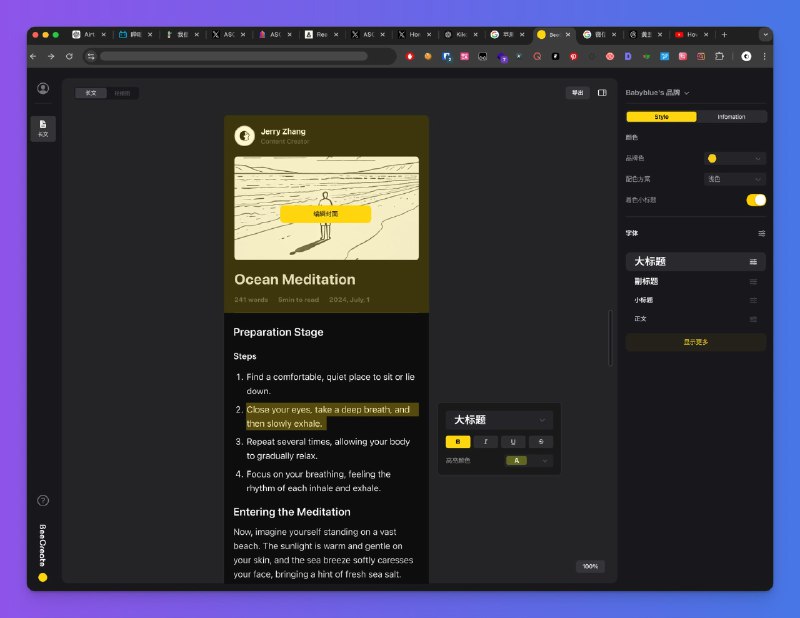Toggle the side panel layout icon
This screenshot has height=618, width=800.
pos(602,93)
